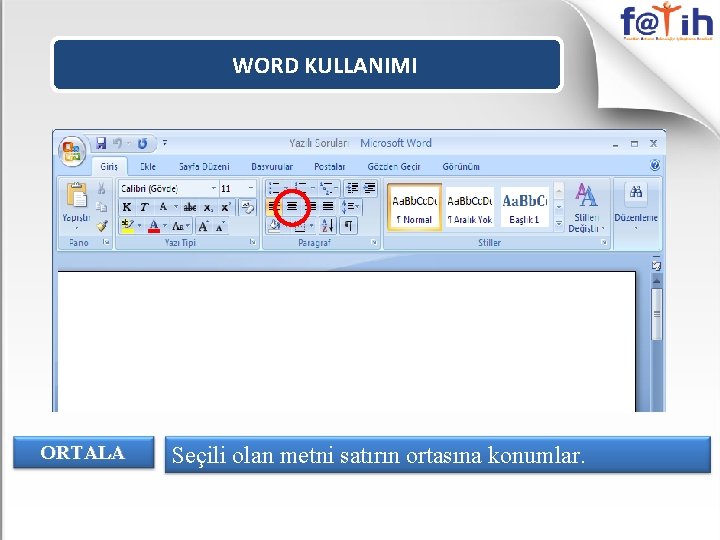
Task: Apply multilevel list formatting
Action: click(x=328, y=188)
